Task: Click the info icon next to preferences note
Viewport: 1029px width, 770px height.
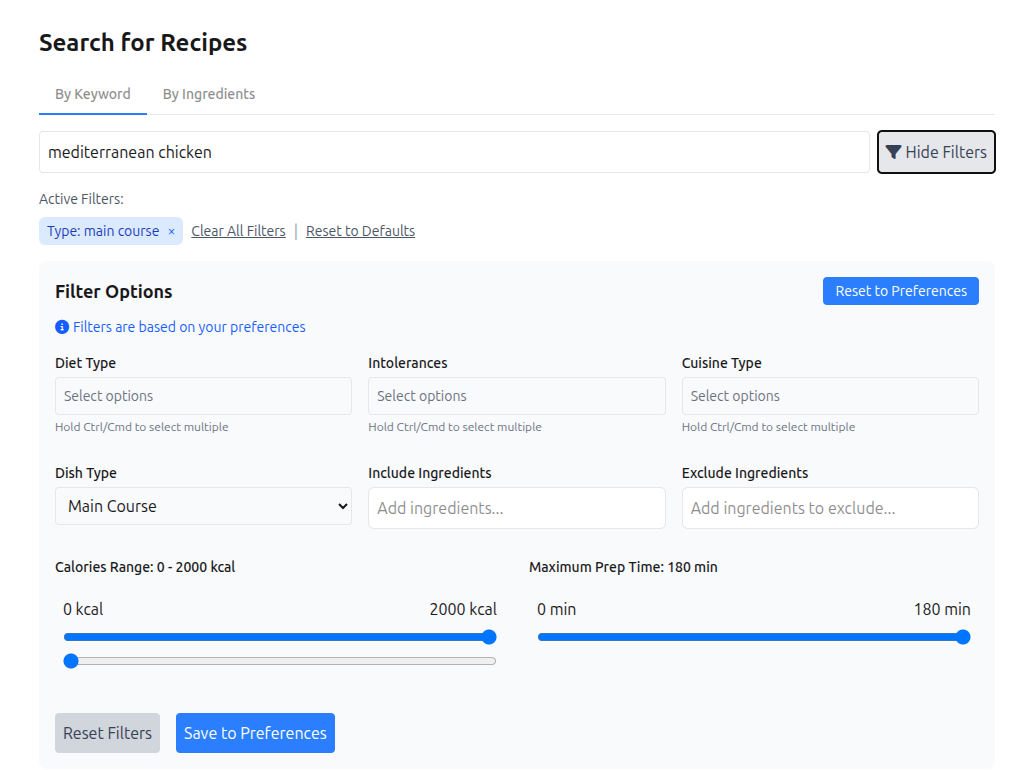Action: [61, 327]
